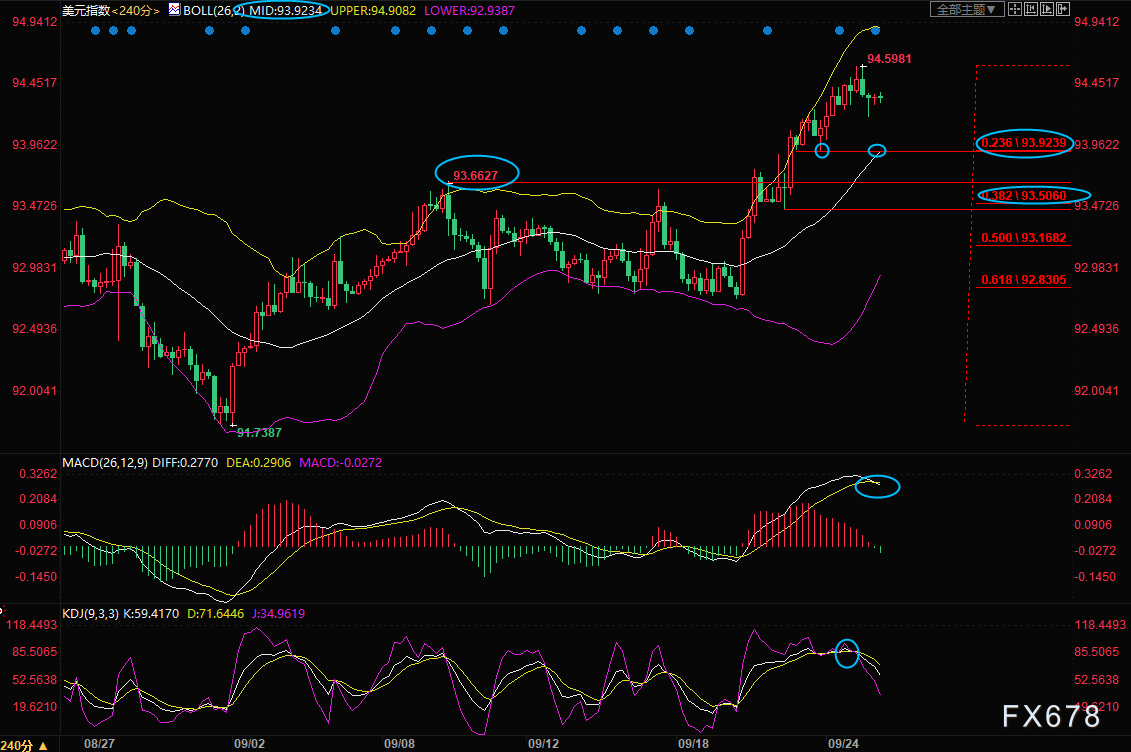Click the first blue event dot at top

click(x=96, y=30)
